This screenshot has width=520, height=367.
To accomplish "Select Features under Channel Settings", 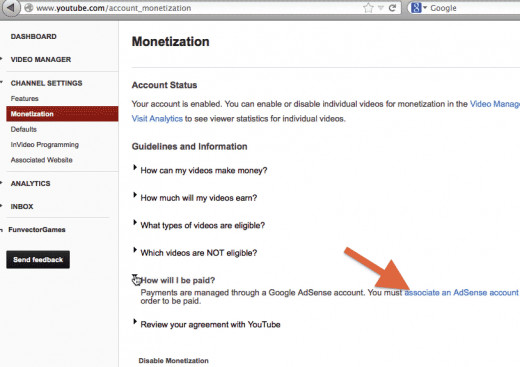I will pyautogui.click(x=24, y=98).
